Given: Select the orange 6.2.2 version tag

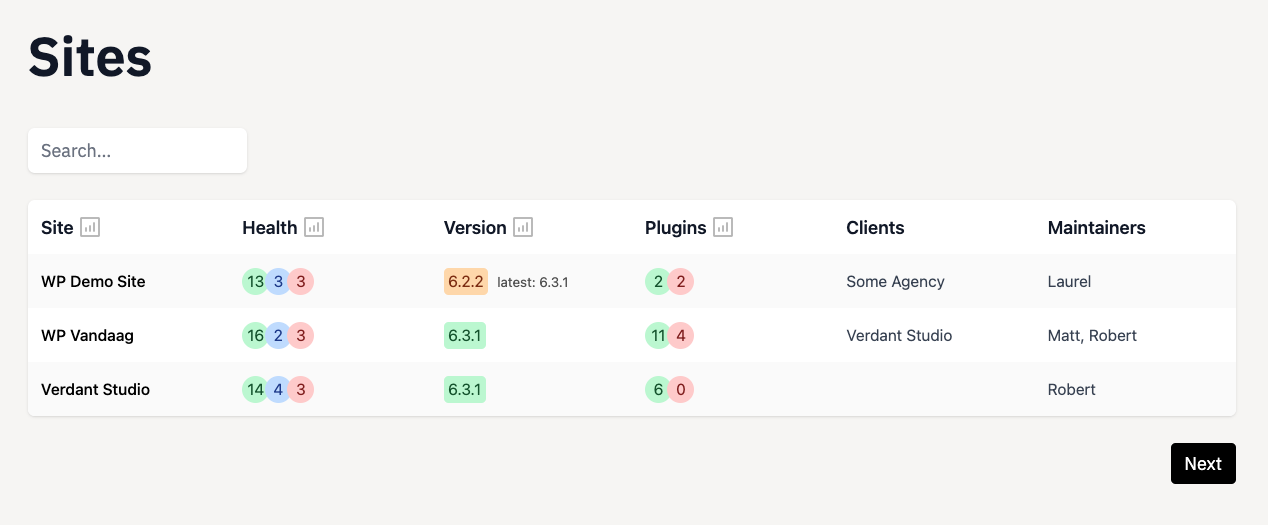Looking at the screenshot, I should tap(466, 282).
